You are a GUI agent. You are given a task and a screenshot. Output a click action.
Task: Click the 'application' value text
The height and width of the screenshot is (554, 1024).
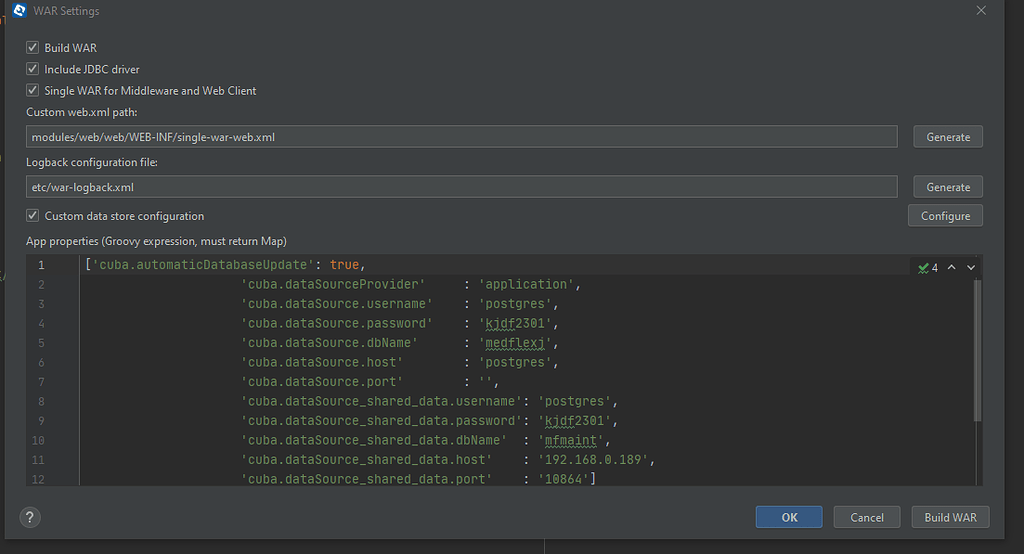pyautogui.click(x=526, y=284)
